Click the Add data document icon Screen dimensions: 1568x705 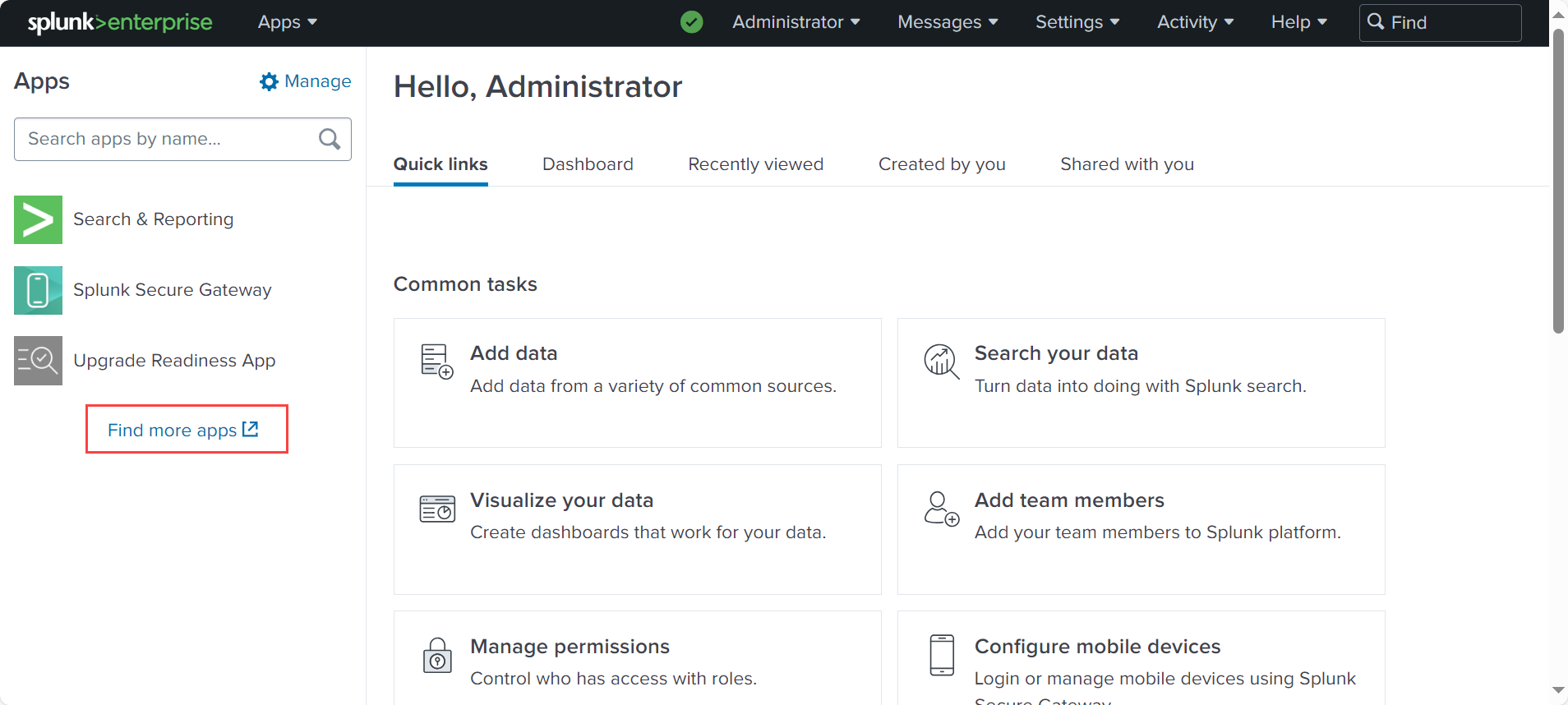pos(437,362)
